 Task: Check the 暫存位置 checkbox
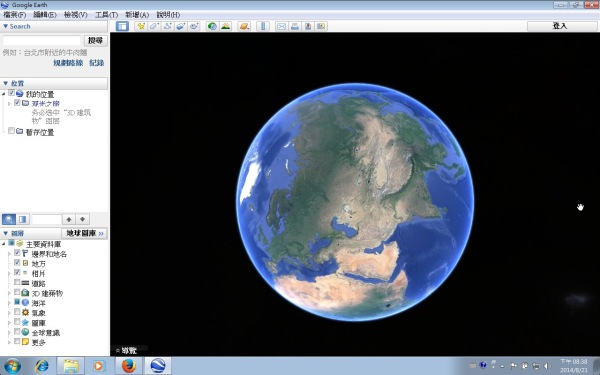point(11,131)
